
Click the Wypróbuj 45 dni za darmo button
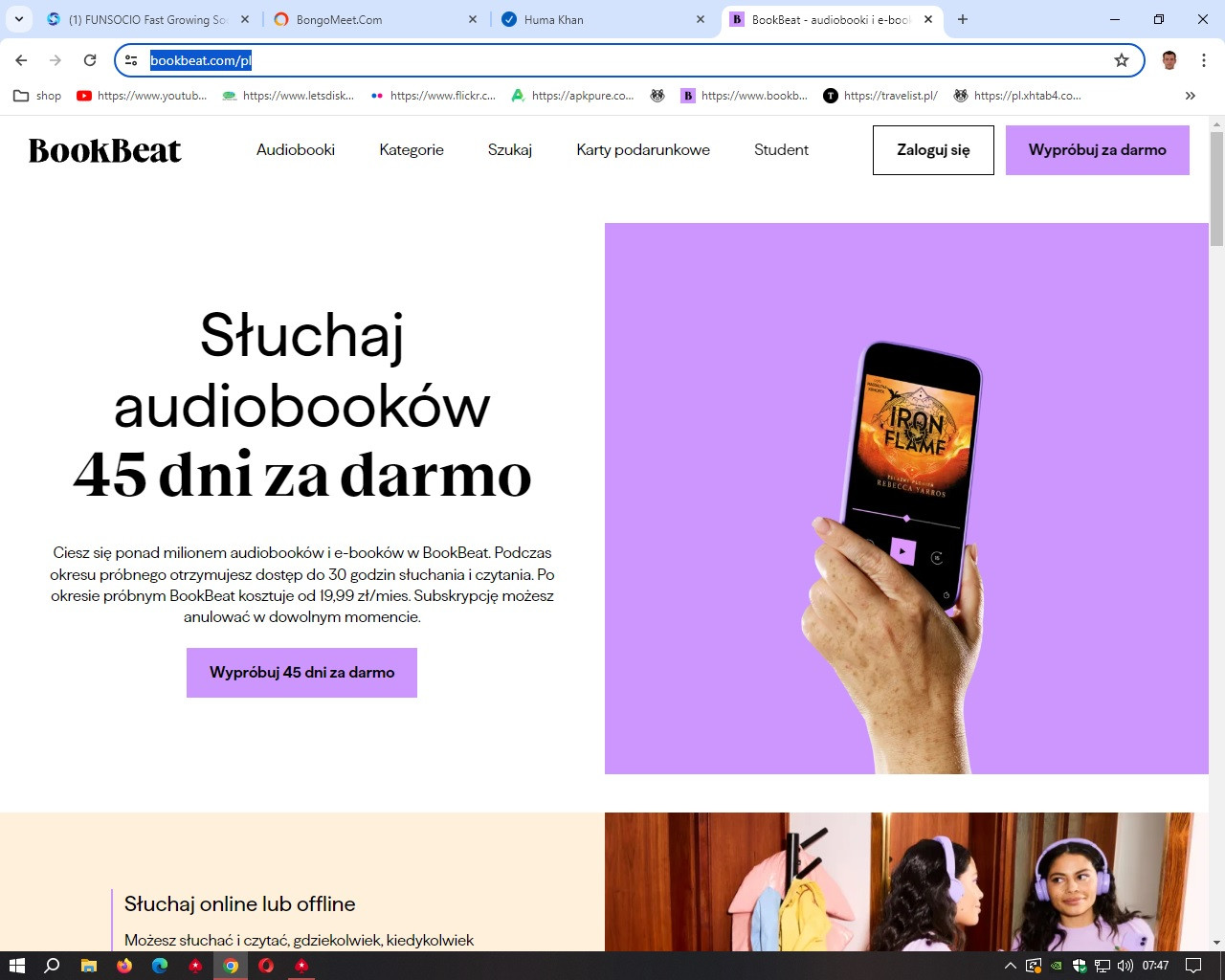[x=301, y=672]
